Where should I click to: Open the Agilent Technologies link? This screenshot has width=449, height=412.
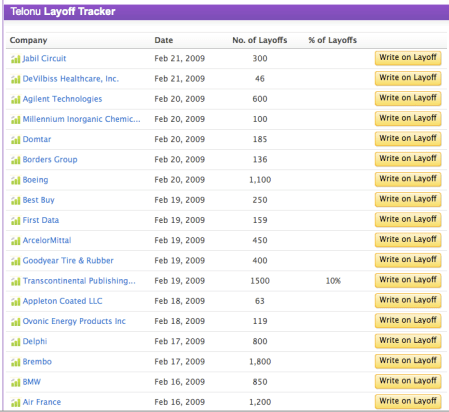pos(62,99)
